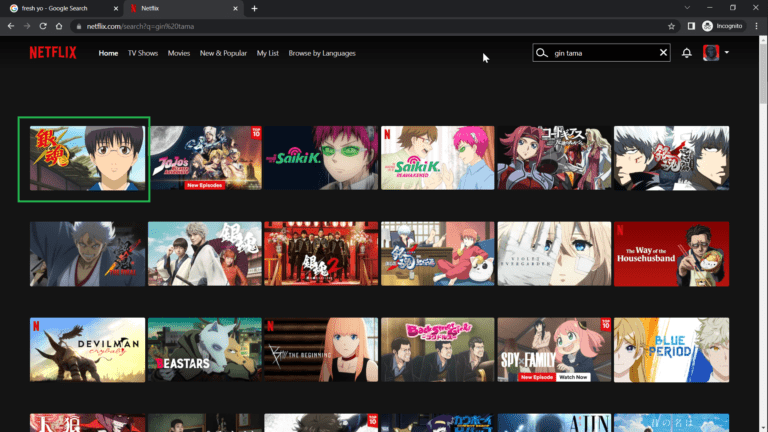The image size is (768, 432).
Task: Clear the search with the X icon
Action: coord(663,53)
